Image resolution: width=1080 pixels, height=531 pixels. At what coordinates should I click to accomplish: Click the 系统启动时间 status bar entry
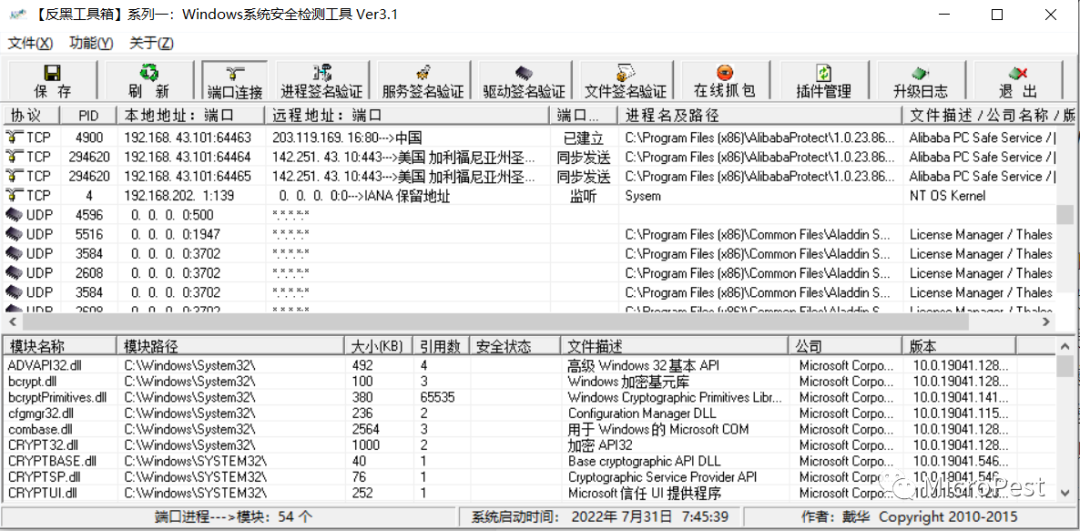[x=600, y=517]
